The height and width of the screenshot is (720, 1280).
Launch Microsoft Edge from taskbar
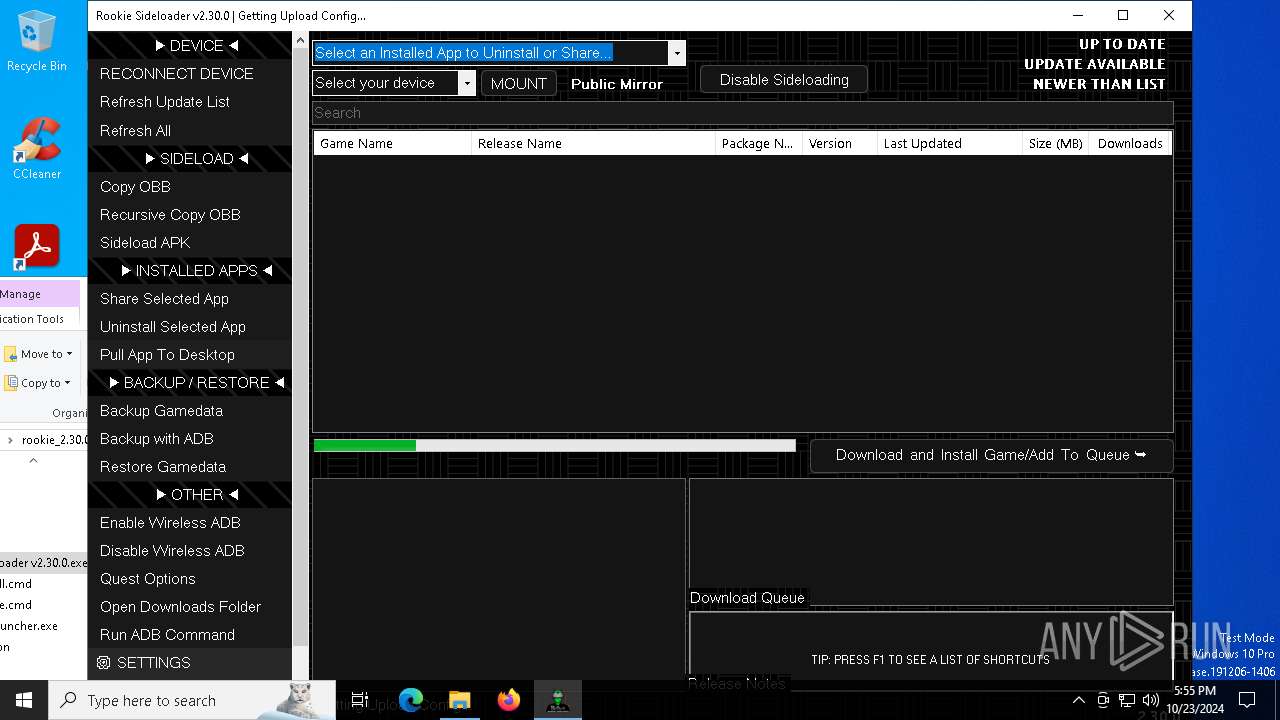(411, 700)
